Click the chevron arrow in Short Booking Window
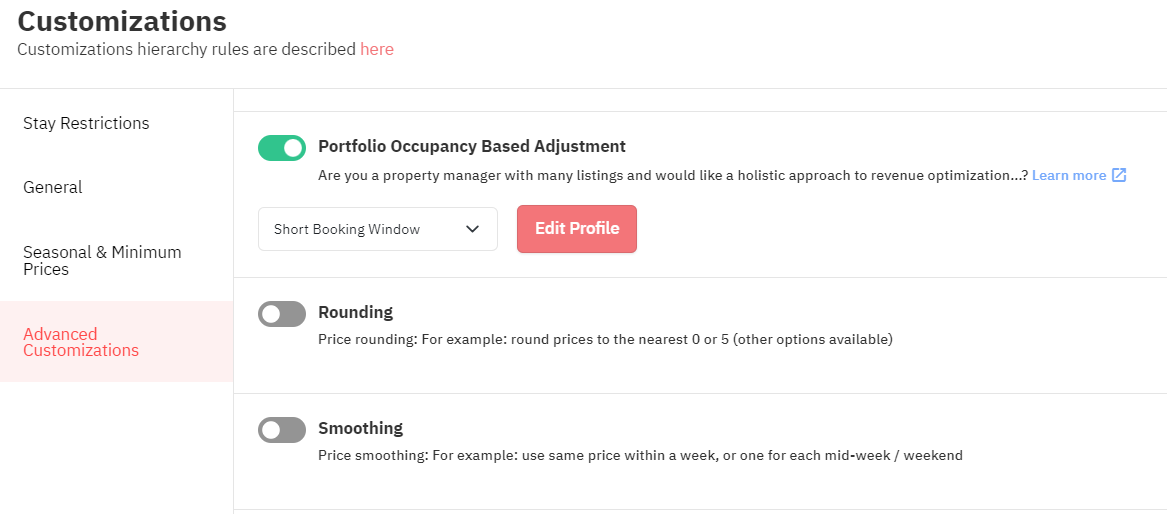The width and height of the screenshot is (1167, 514). pyautogui.click(x=472, y=229)
